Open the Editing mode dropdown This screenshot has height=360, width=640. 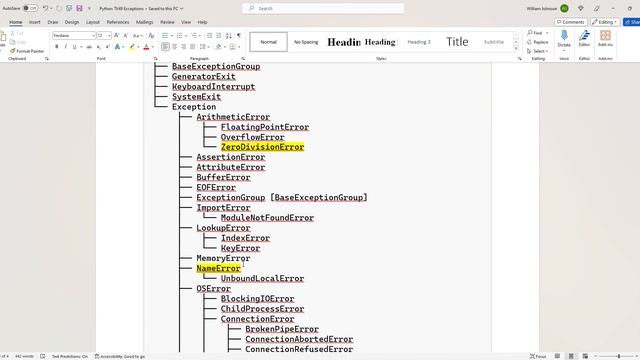click(x=604, y=22)
